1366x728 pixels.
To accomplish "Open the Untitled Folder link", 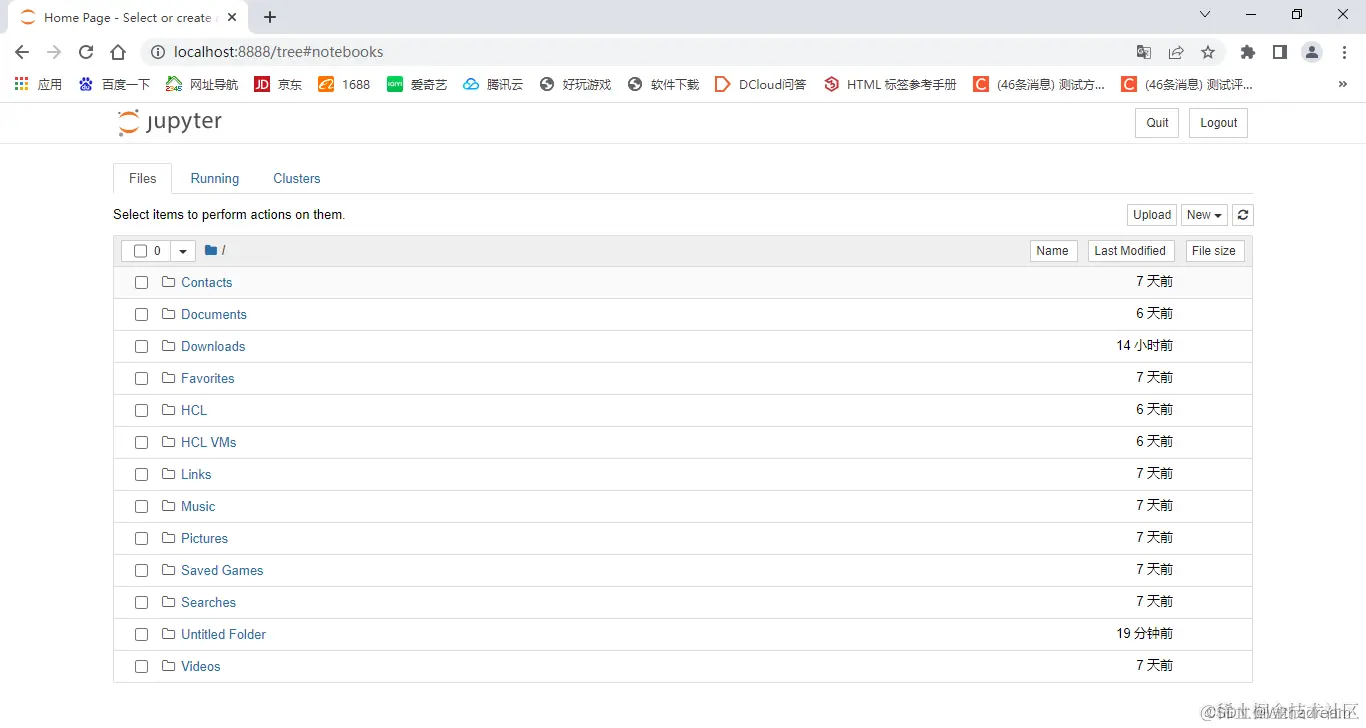I will click(223, 635).
